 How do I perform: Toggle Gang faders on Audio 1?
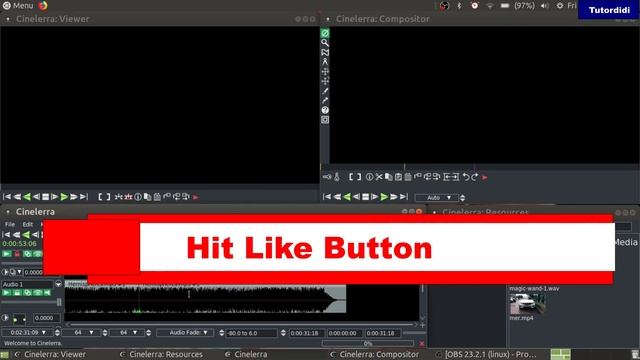(27, 293)
